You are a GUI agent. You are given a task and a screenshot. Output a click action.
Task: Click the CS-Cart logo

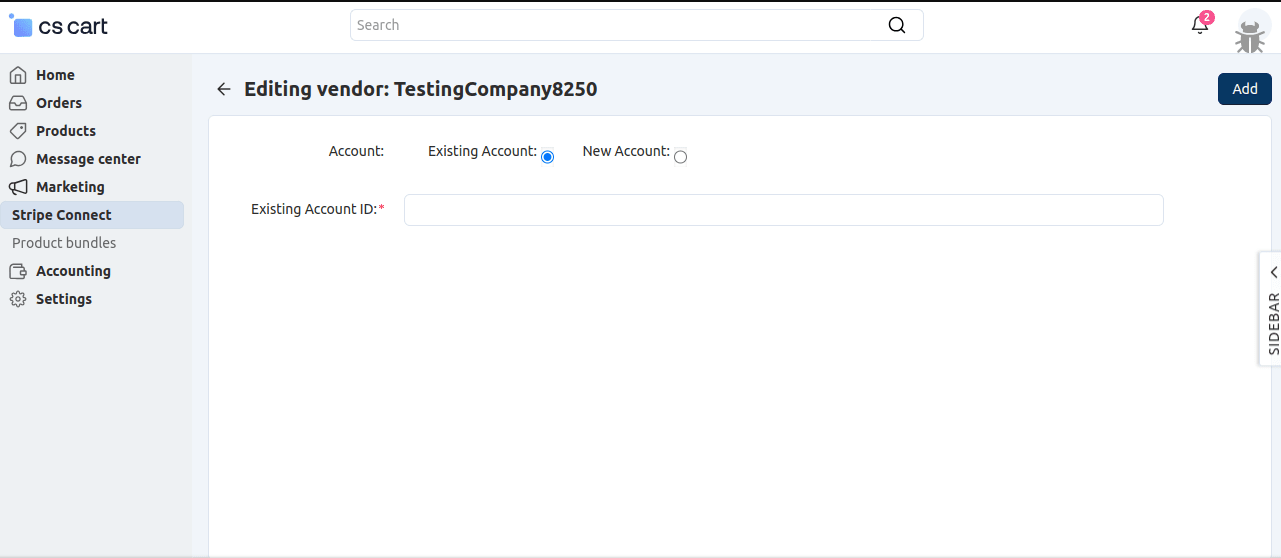point(59,26)
